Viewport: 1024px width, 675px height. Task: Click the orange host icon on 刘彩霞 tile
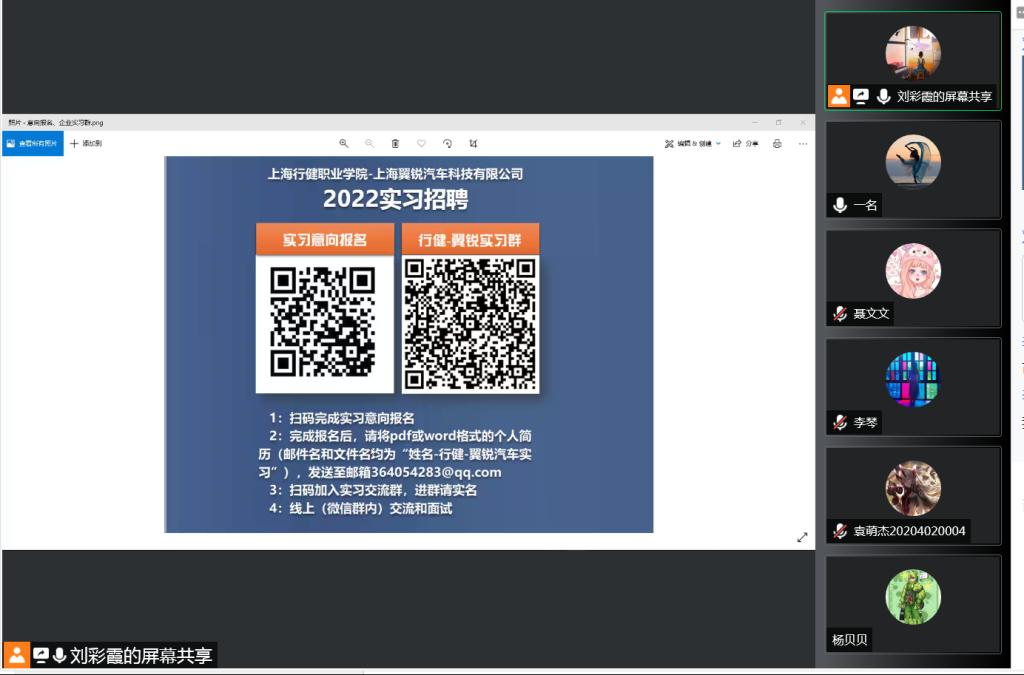838,96
